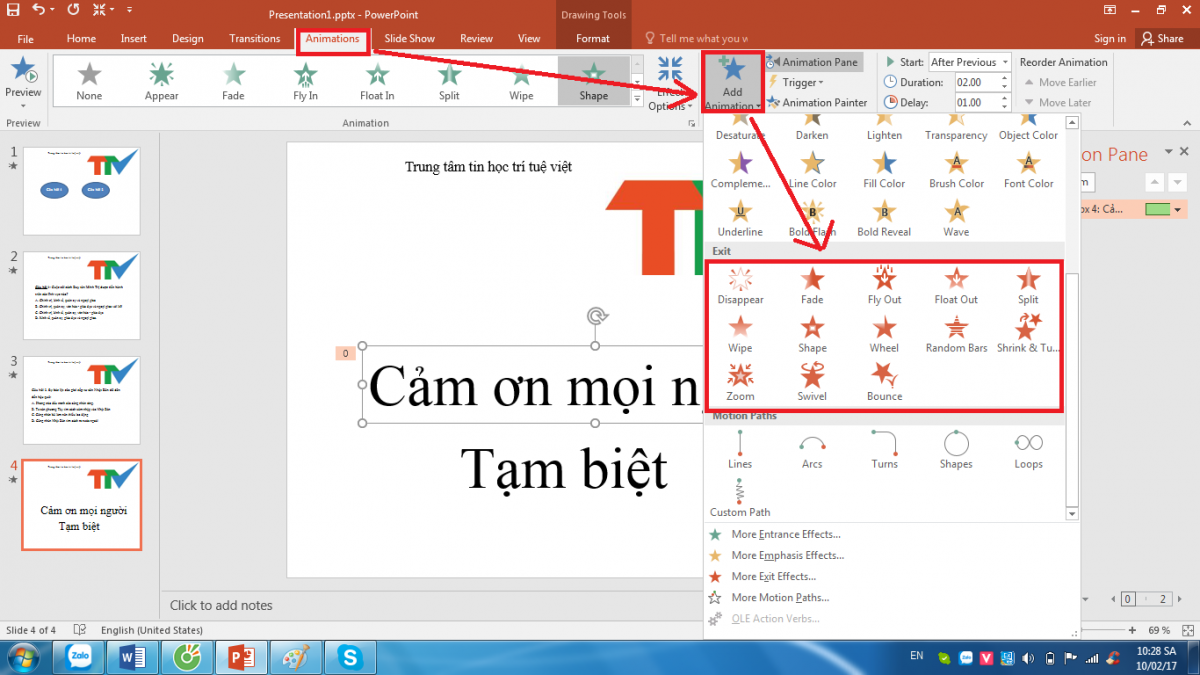1200x675 pixels.
Task: Click More Motion Paths option
Action: pos(780,598)
